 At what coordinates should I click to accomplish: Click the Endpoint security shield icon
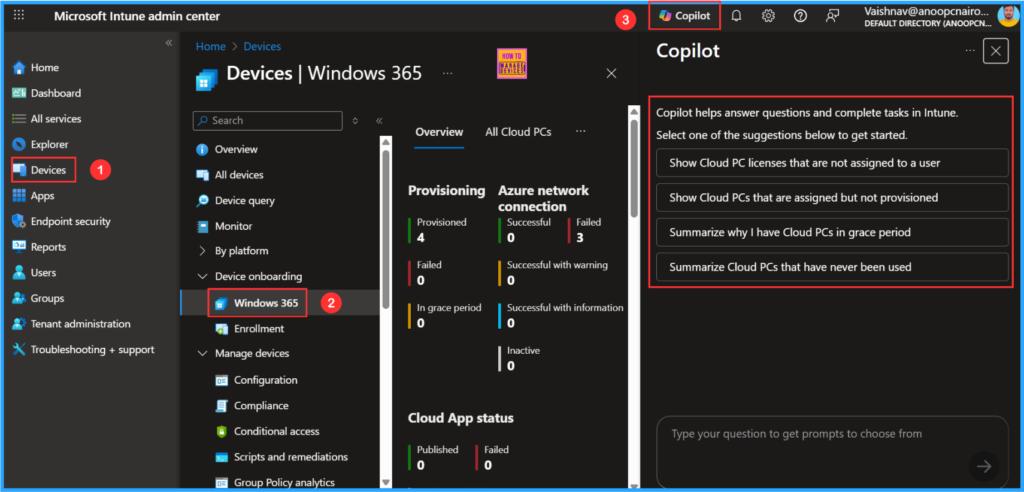pos(18,222)
